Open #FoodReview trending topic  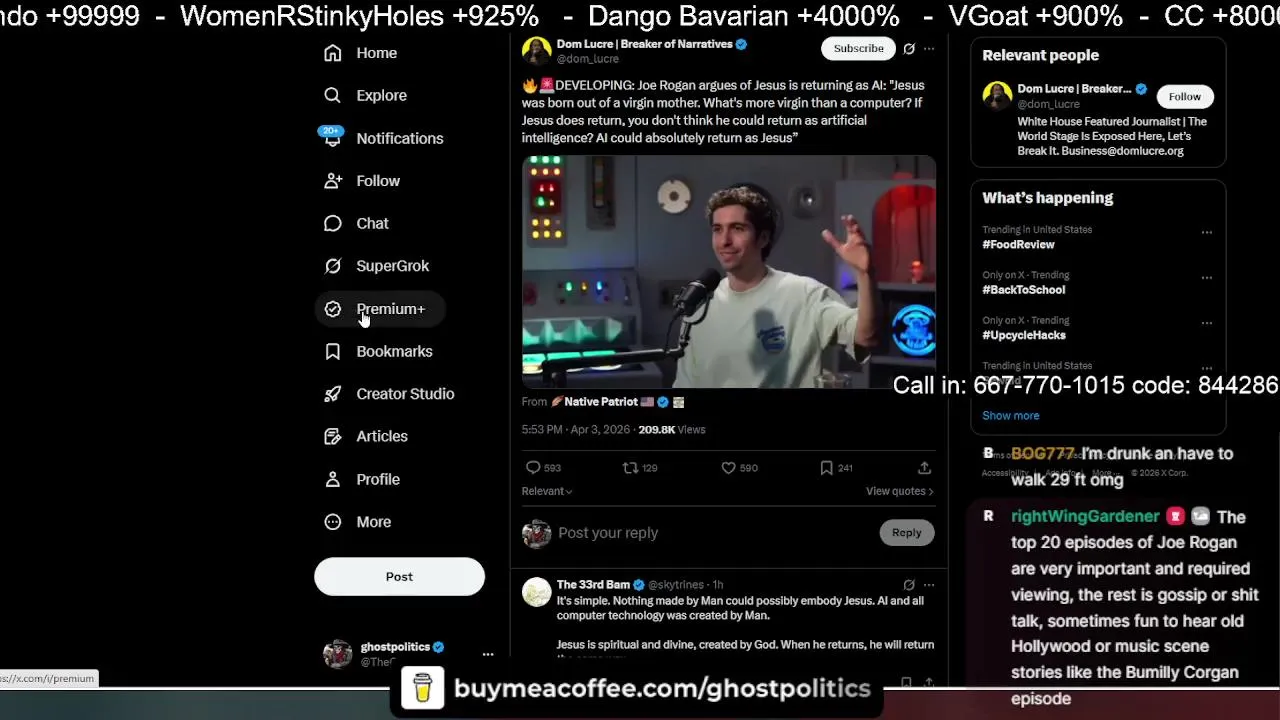point(1018,244)
